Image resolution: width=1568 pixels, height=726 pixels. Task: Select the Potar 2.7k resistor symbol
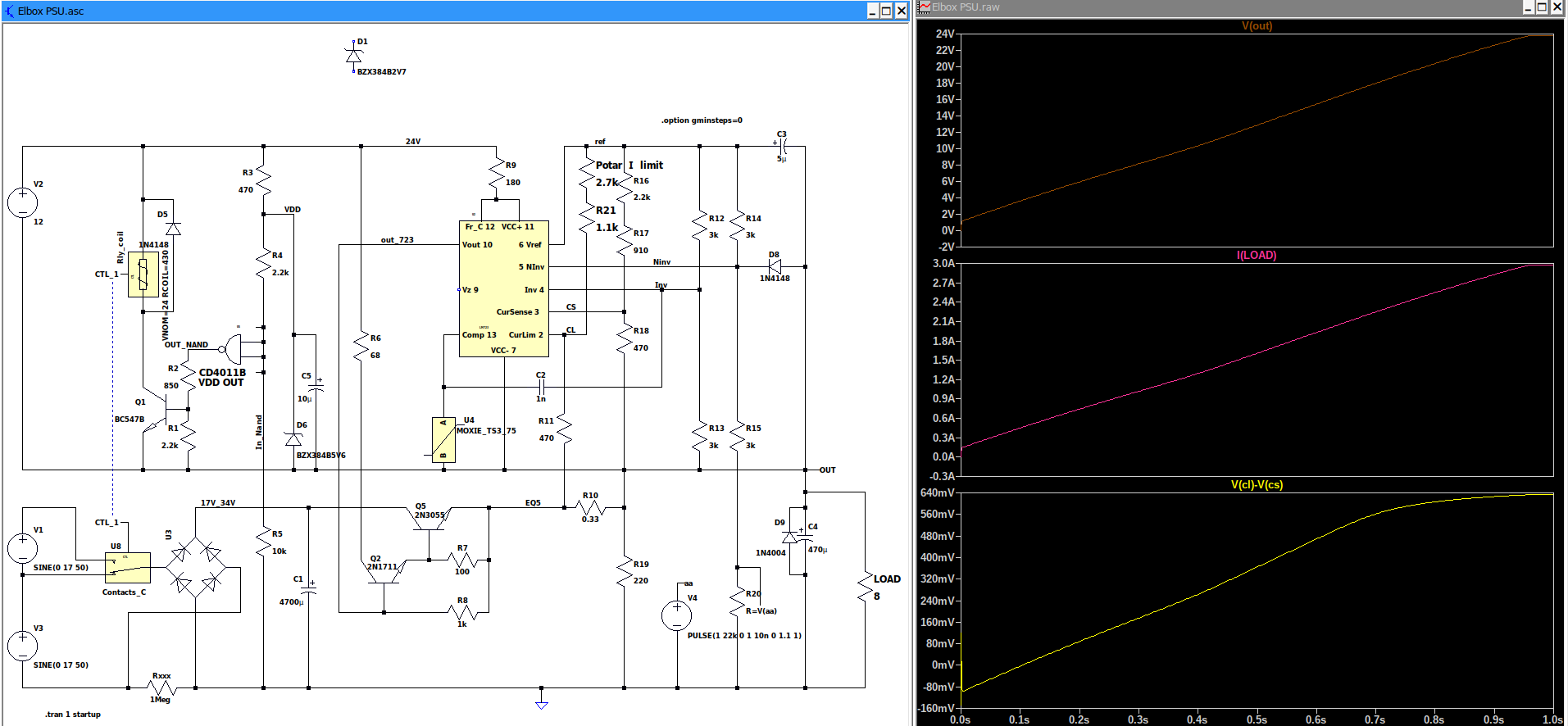586,175
